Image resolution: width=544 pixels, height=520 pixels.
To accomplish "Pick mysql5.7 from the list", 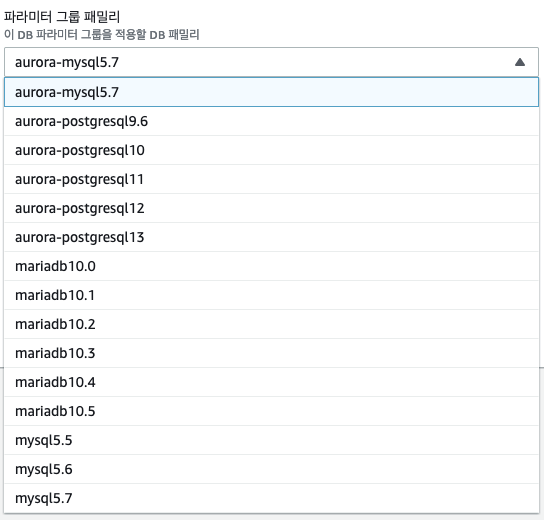I will (x=271, y=498).
